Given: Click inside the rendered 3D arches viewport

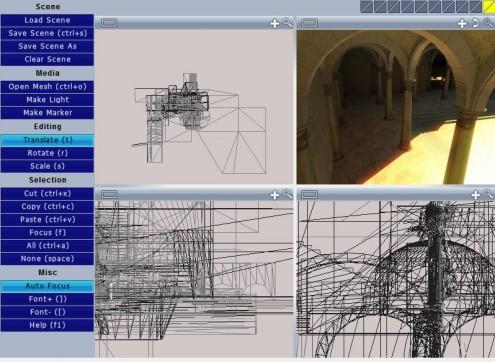Looking at the screenshot, I should click(x=396, y=107).
